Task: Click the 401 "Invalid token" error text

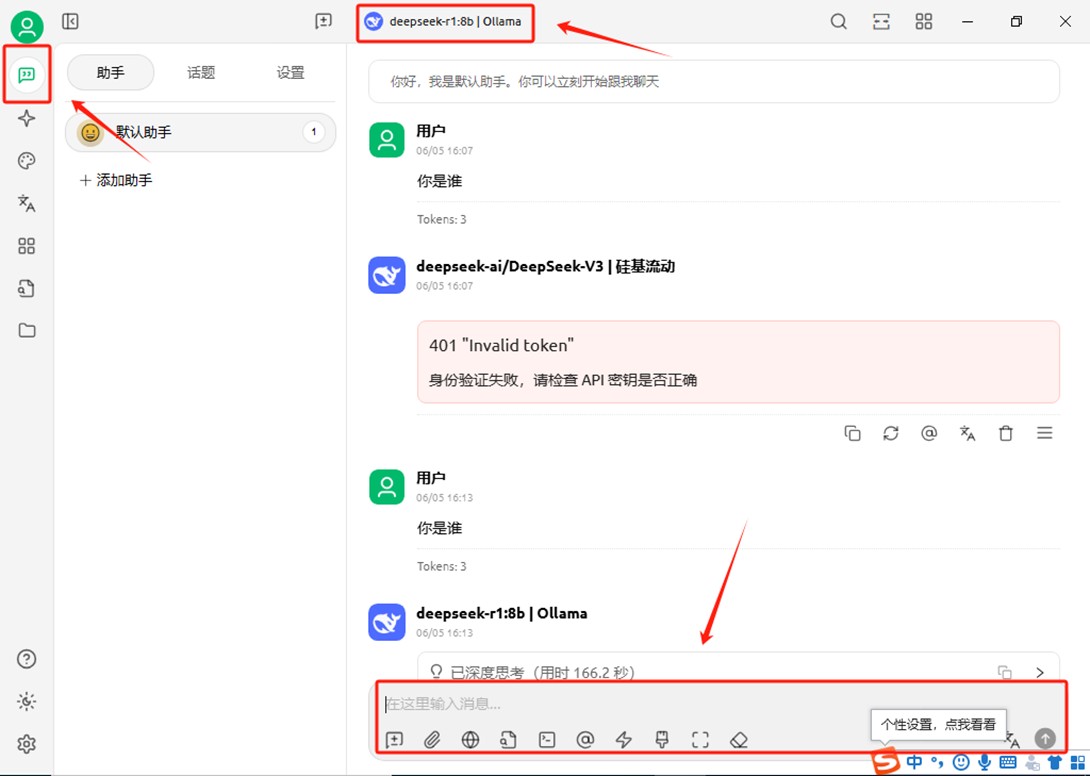Action: pyautogui.click(x=502, y=345)
